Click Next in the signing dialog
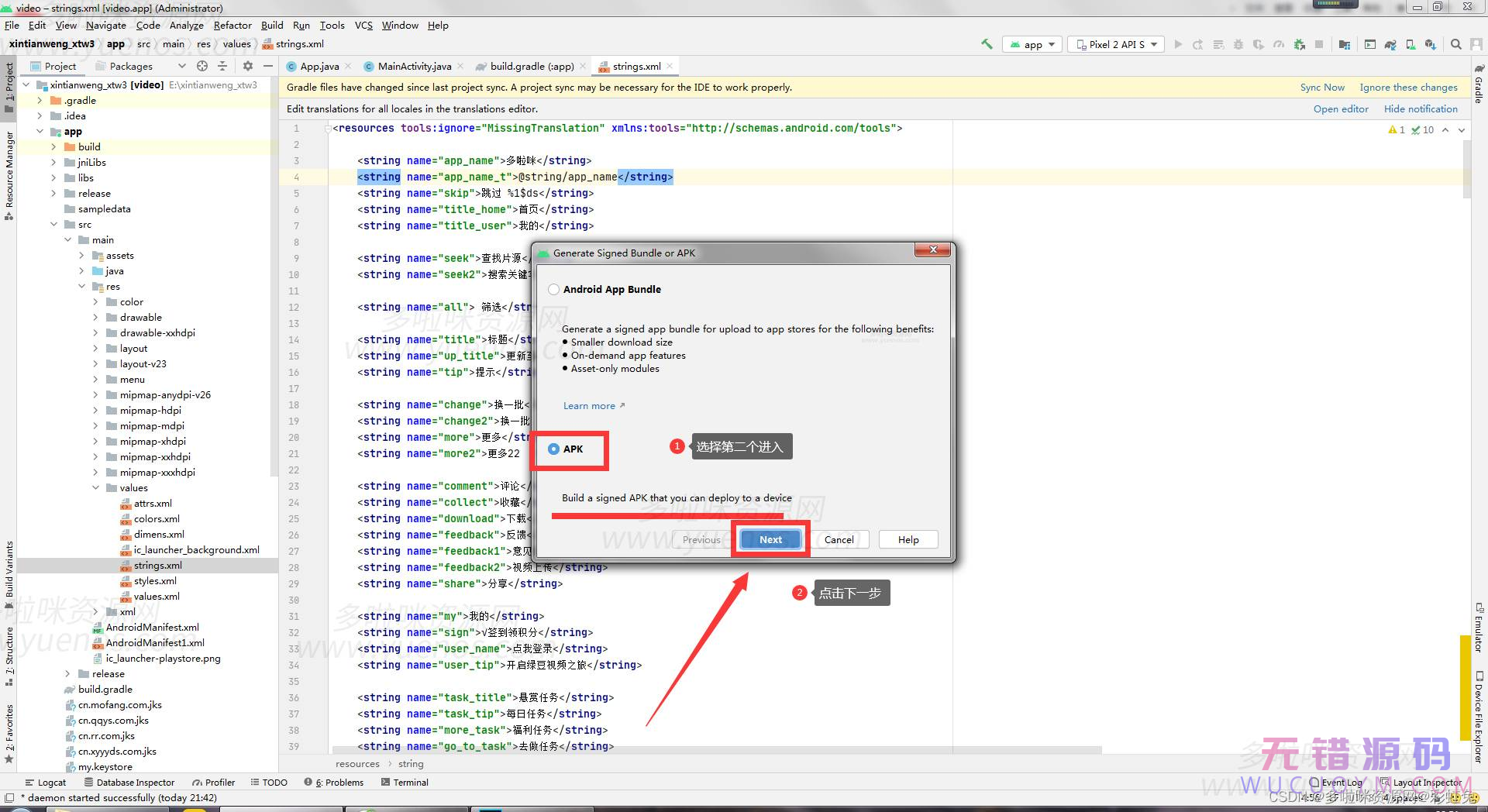This screenshot has height=812, width=1488. 770,540
